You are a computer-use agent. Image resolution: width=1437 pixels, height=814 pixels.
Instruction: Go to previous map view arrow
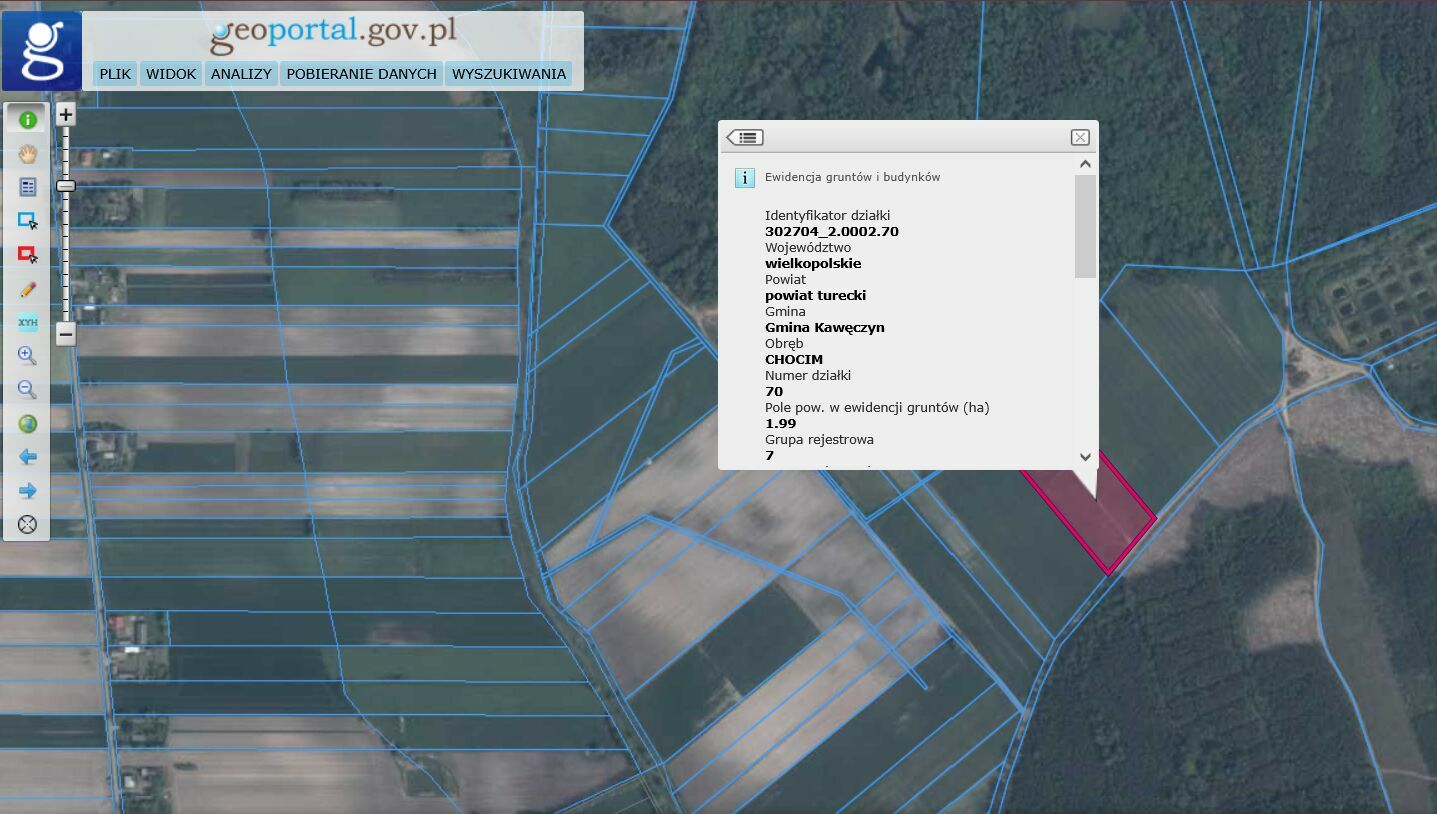(27, 457)
